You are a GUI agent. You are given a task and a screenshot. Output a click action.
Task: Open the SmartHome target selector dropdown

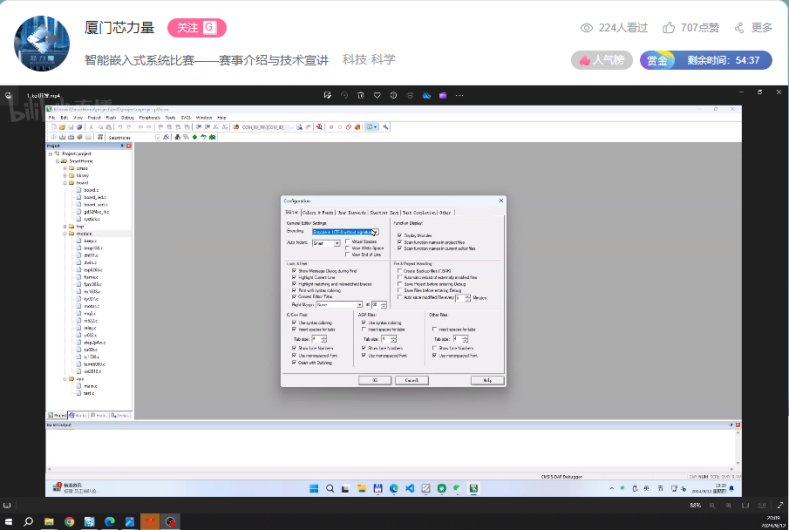tap(157, 137)
